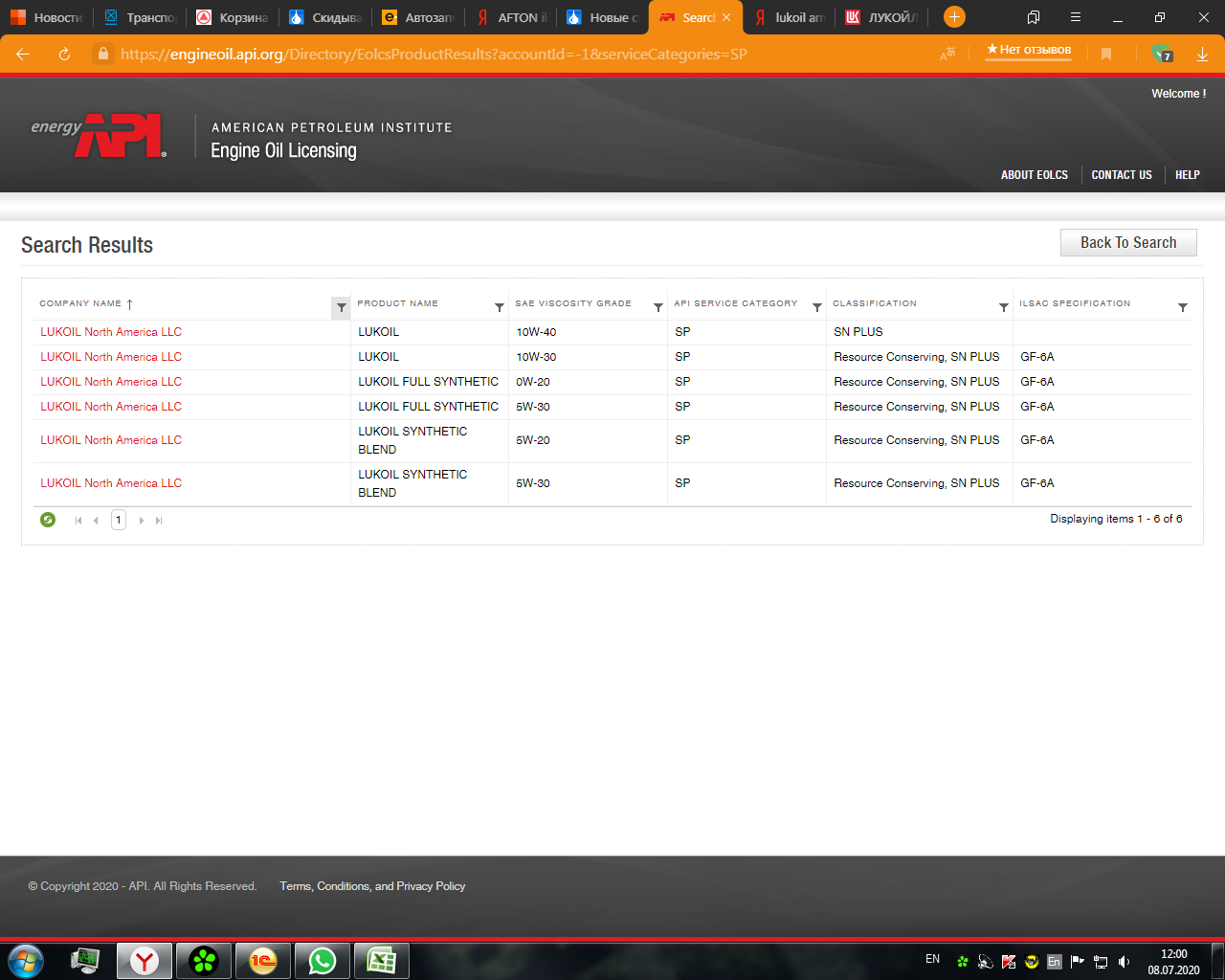
Task: Open the ILSAC Specification column filter
Action: click(1183, 307)
